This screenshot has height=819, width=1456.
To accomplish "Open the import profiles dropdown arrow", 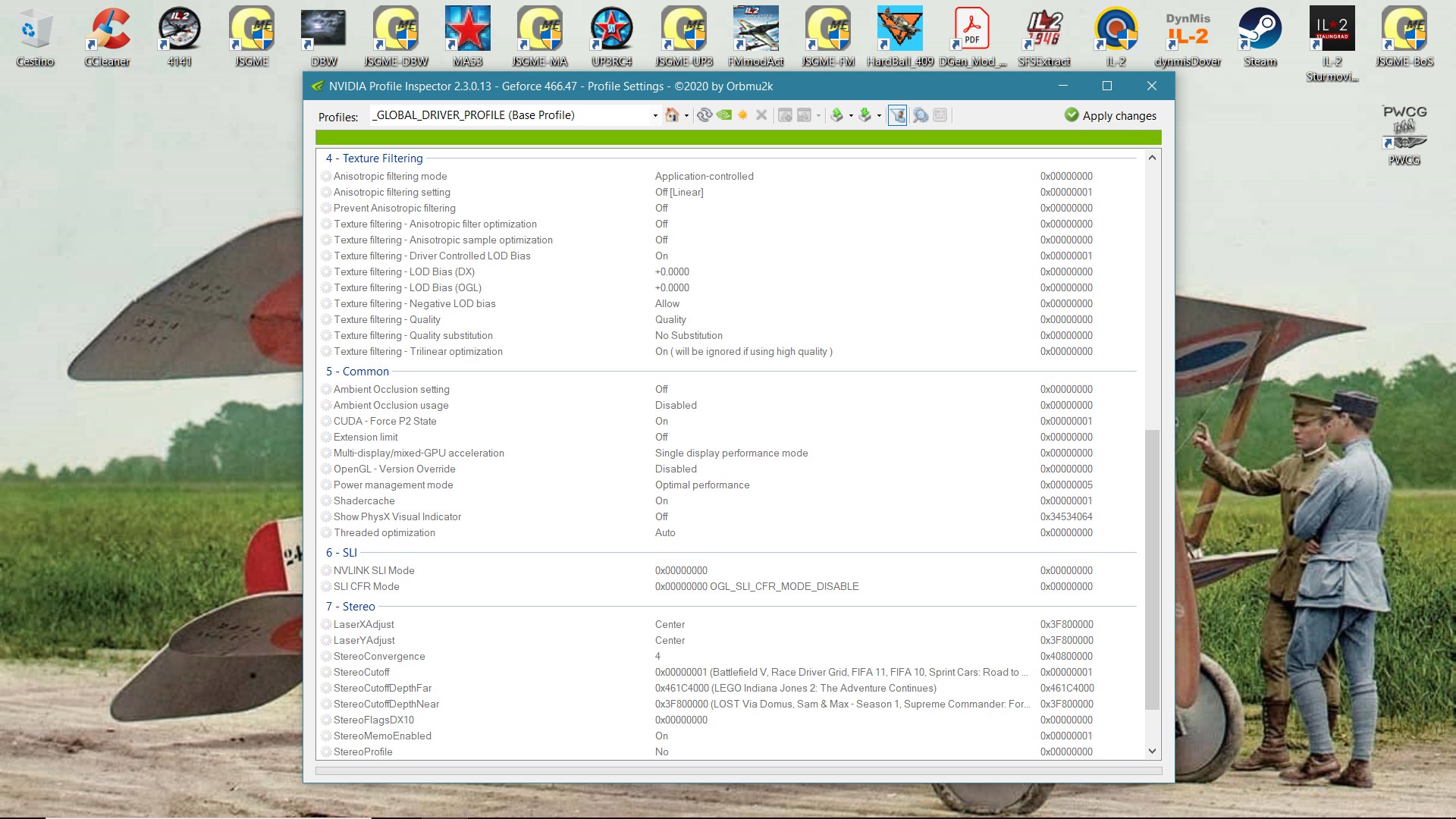I will (879, 116).
